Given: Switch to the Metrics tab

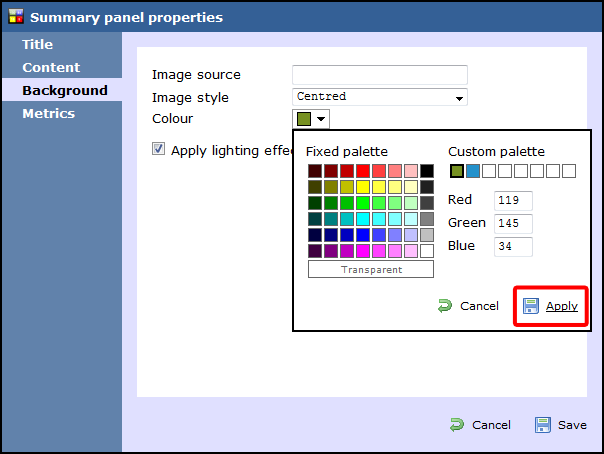Looking at the screenshot, I should 62,113.
